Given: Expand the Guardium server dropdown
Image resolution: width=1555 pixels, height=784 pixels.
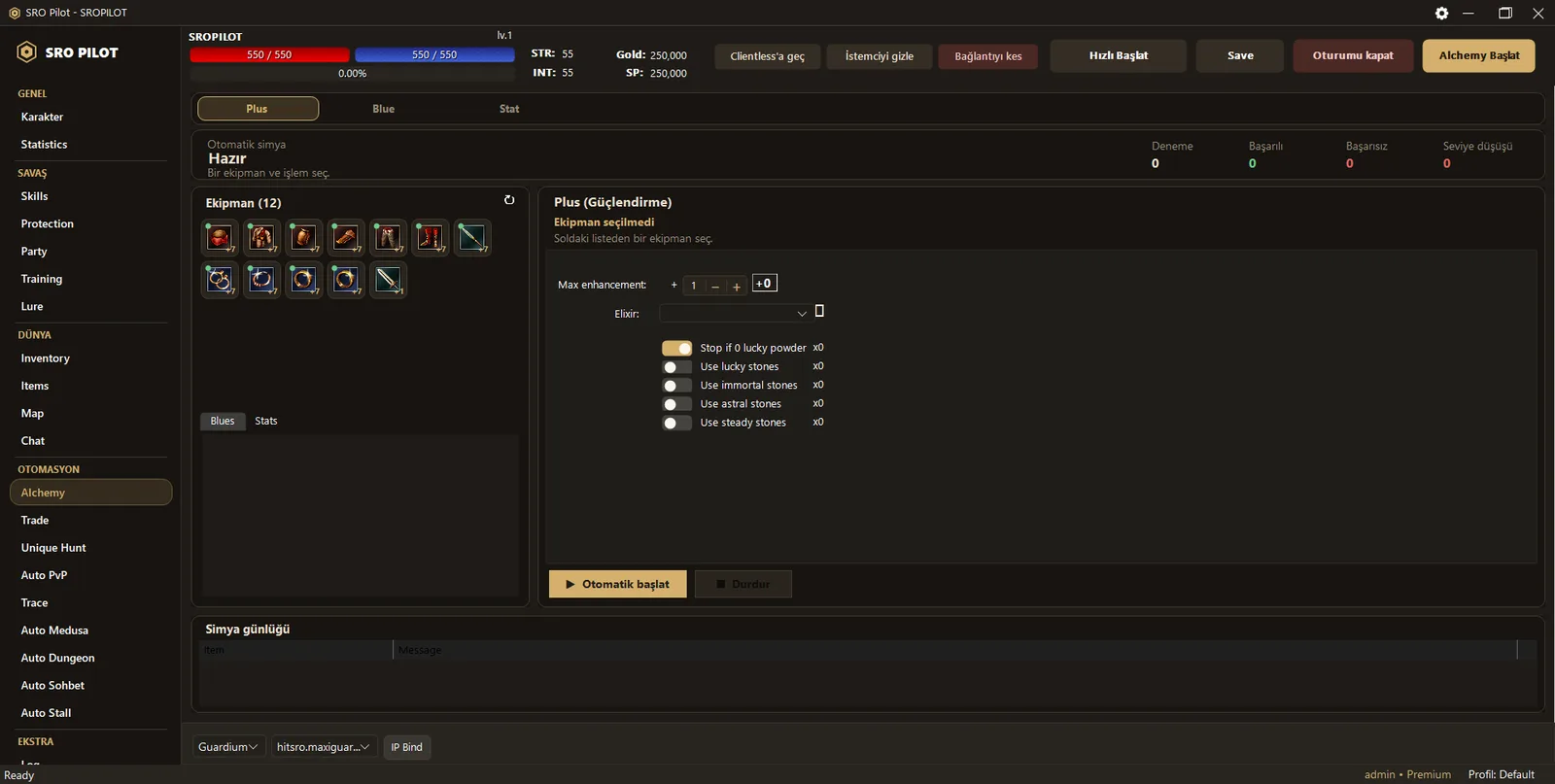Looking at the screenshot, I should tap(227, 747).
